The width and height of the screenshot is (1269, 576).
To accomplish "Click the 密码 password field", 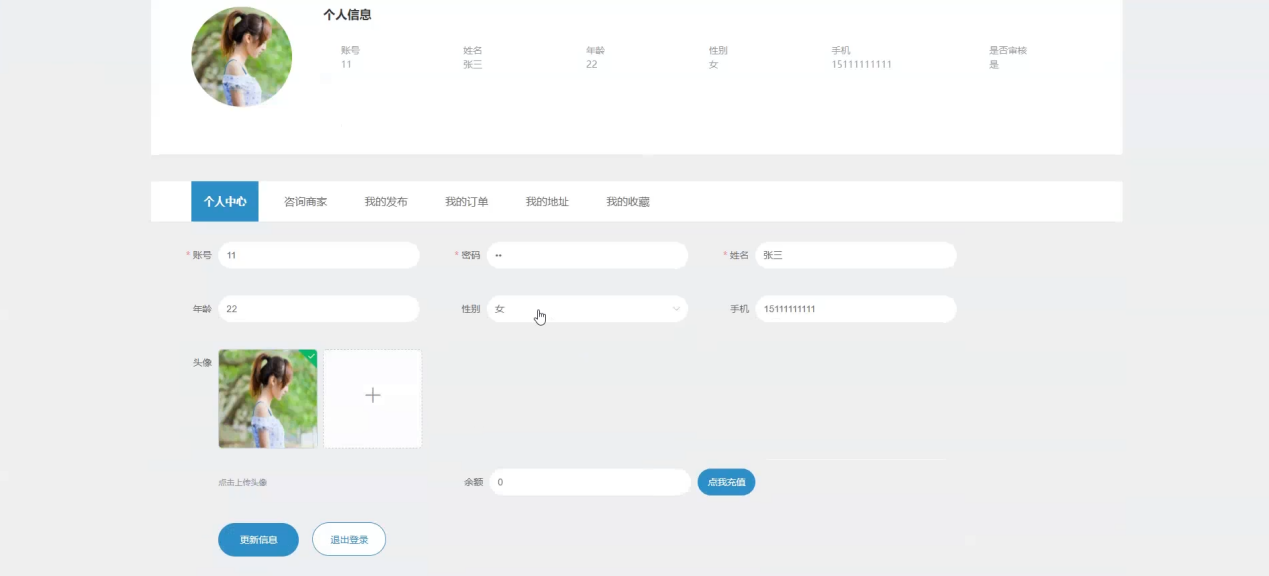I will (x=588, y=255).
